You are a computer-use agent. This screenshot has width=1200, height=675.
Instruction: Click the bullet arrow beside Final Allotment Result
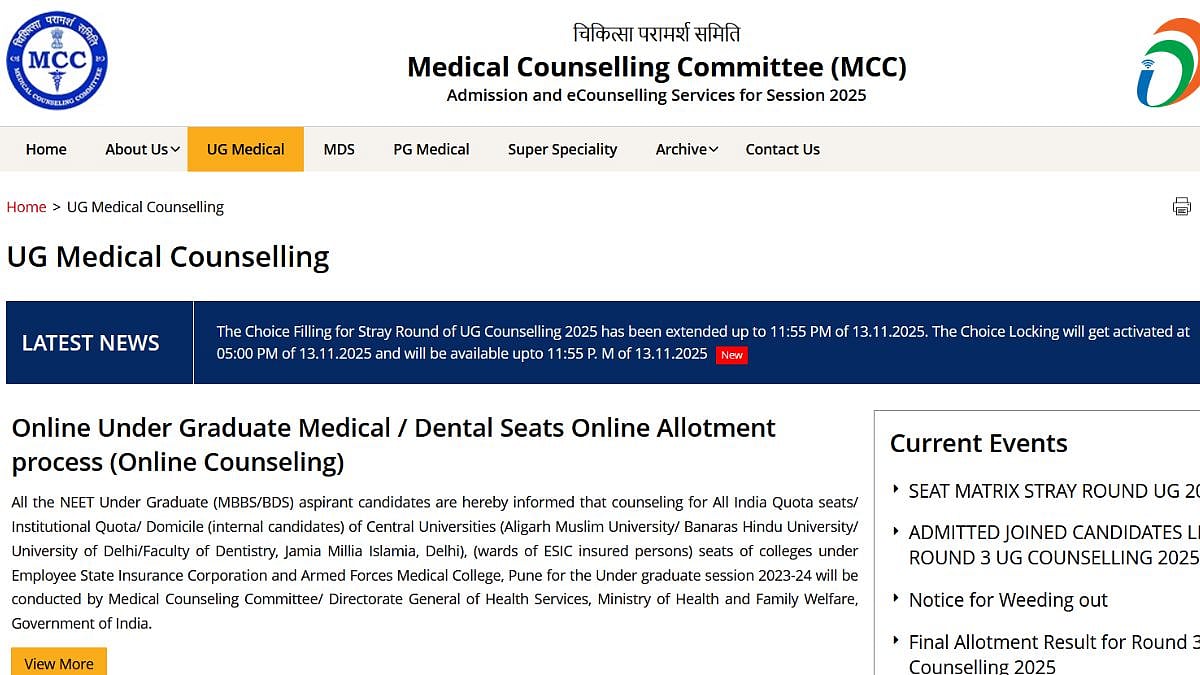(x=895, y=641)
